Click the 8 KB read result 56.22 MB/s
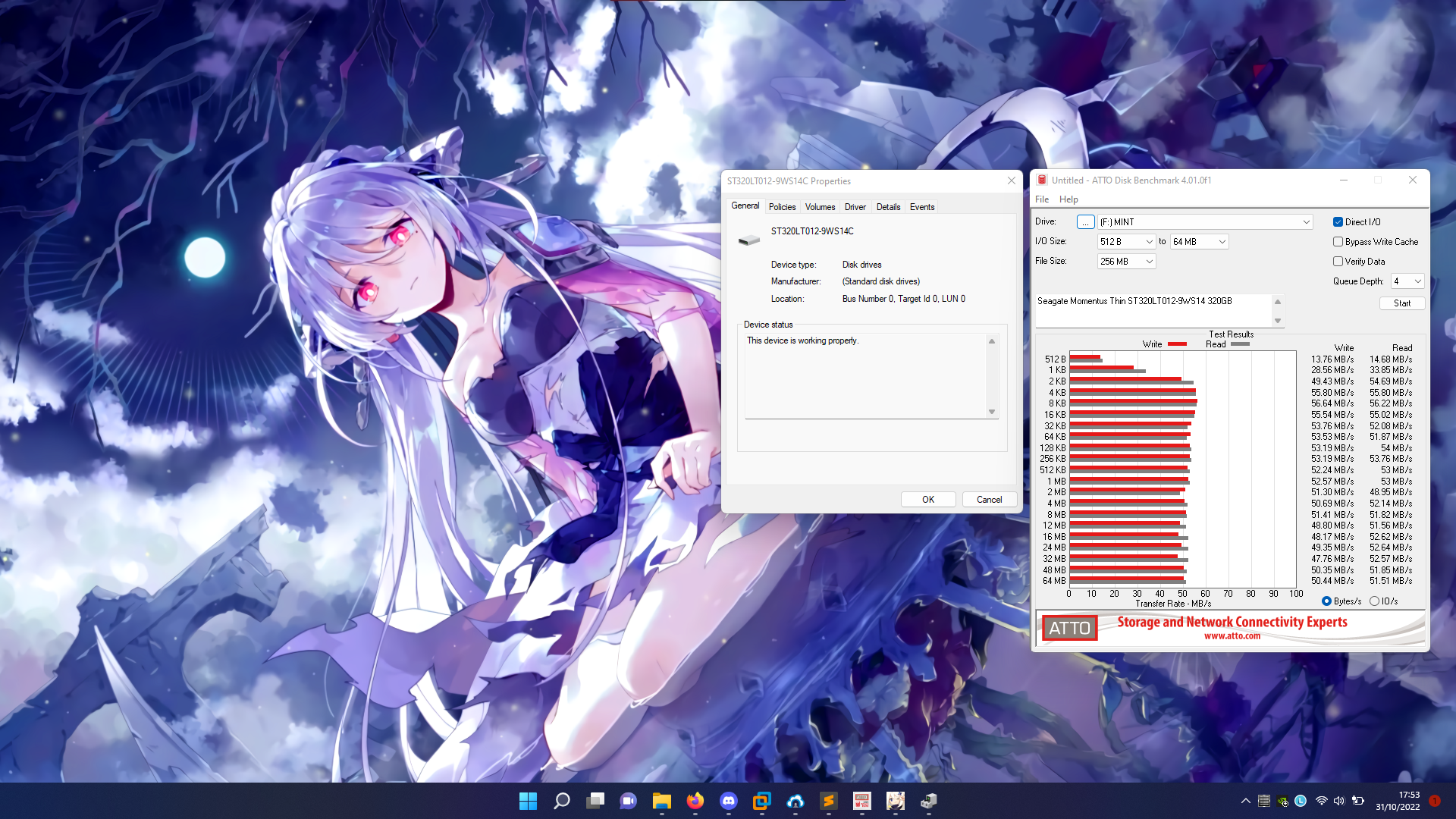The width and height of the screenshot is (1456, 819). 1391,403
